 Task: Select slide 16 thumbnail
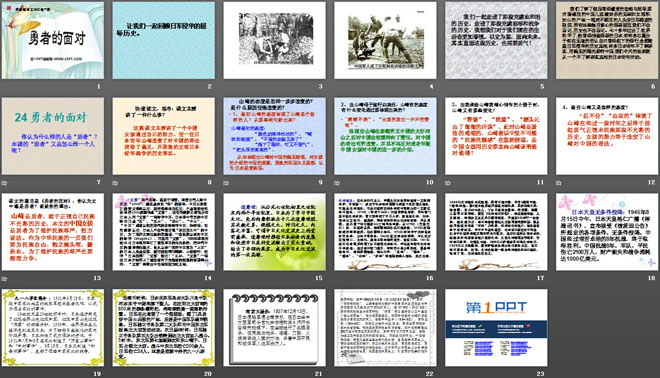pyautogui.click(x=386, y=232)
